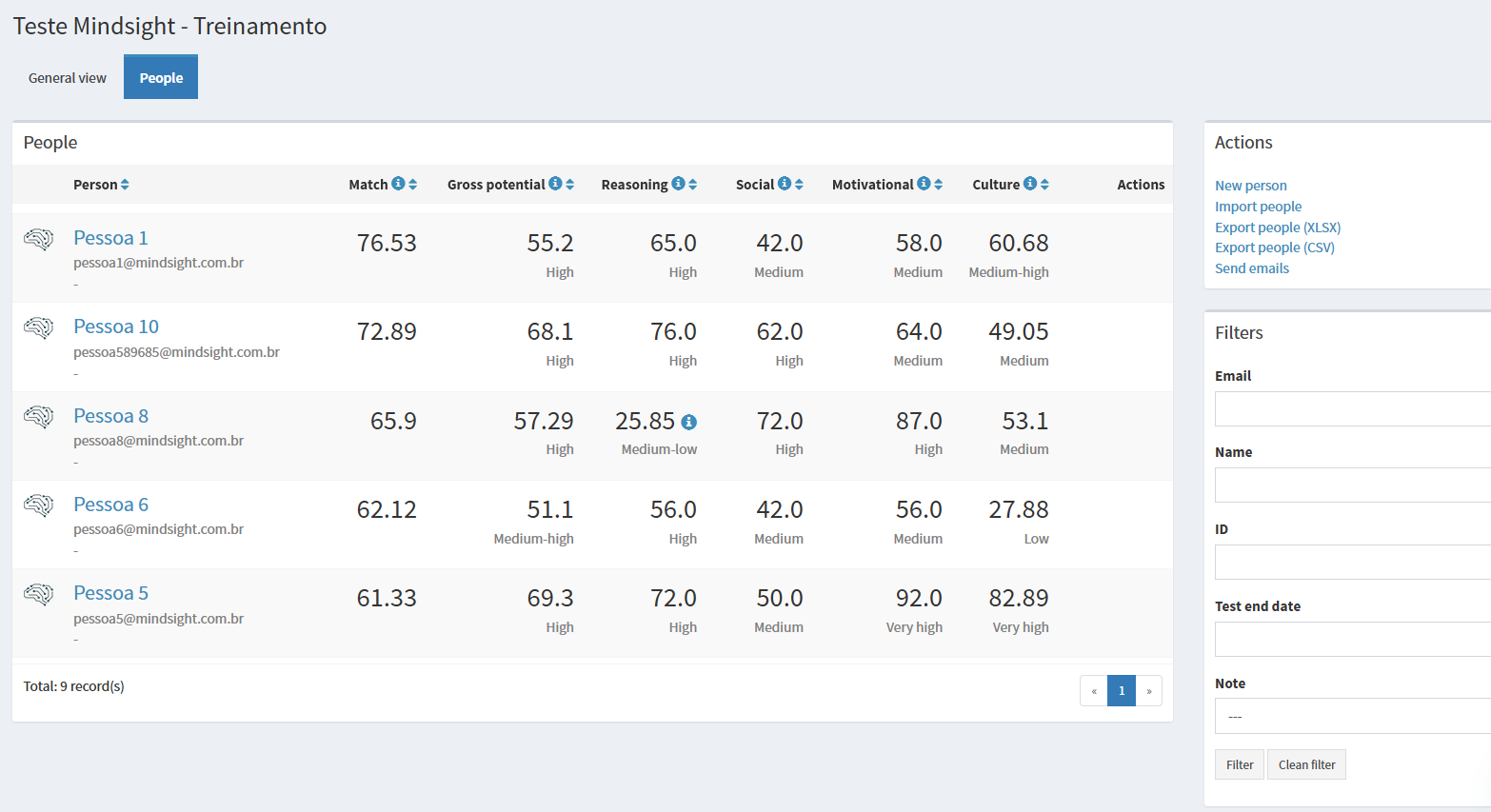Image resolution: width=1491 pixels, height=812 pixels.
Task: Select the People tab
Action: tap(161, 78)
